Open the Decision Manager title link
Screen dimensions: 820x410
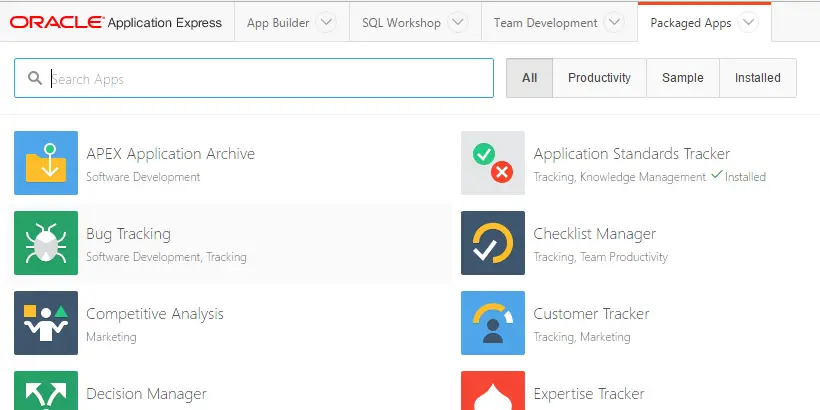click(x=146, y=394)
